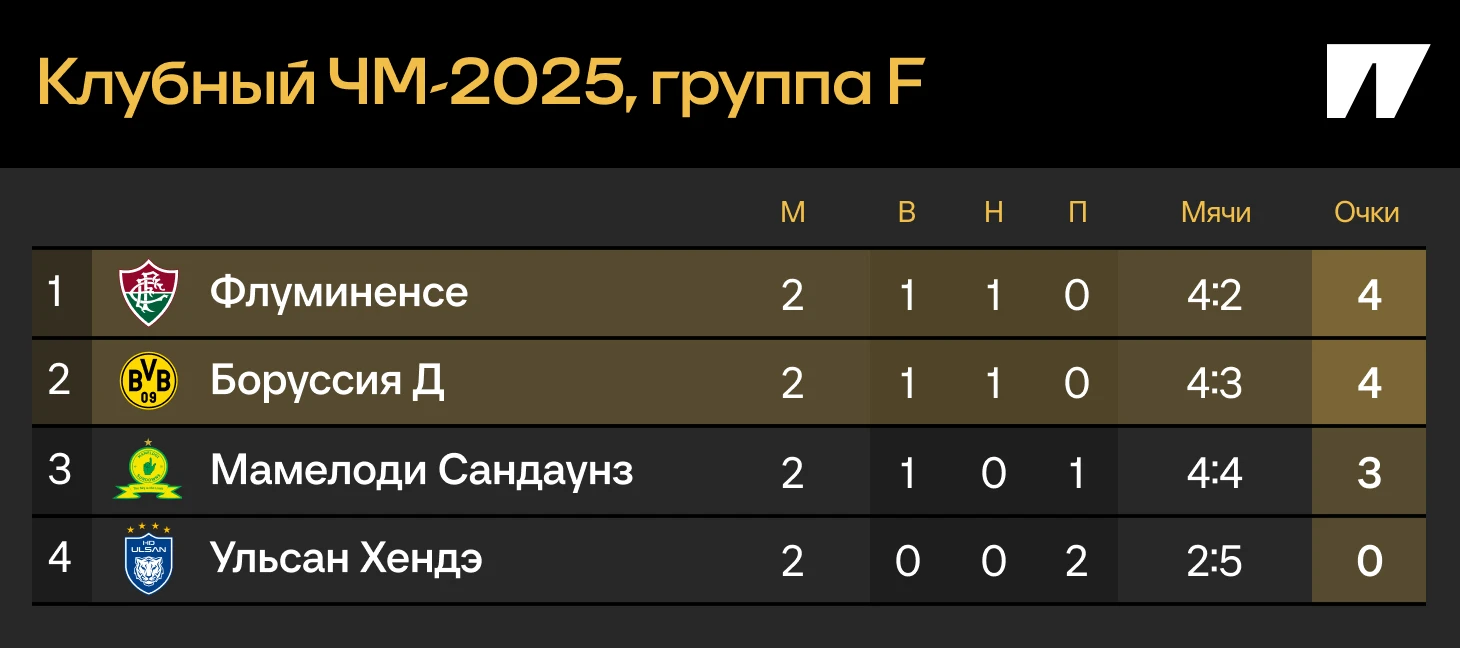Select team name Флуминенсе
Image resolution: width=1460 pixels, height=648 pixels.
click(x=339, y=293)
